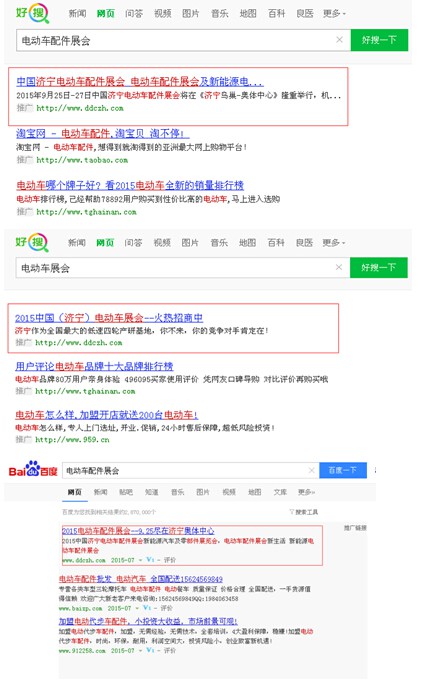424x689 pixels.
Task: Click the Haosou logo above the 电动车展会 search box
Action: [32, 243]
